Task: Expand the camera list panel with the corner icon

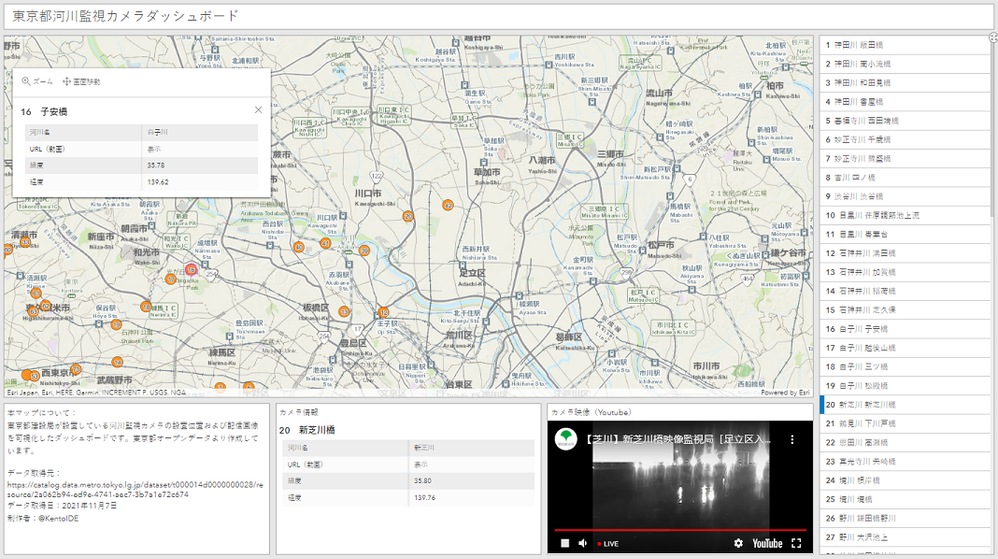Action: click(x=994, y=38)
